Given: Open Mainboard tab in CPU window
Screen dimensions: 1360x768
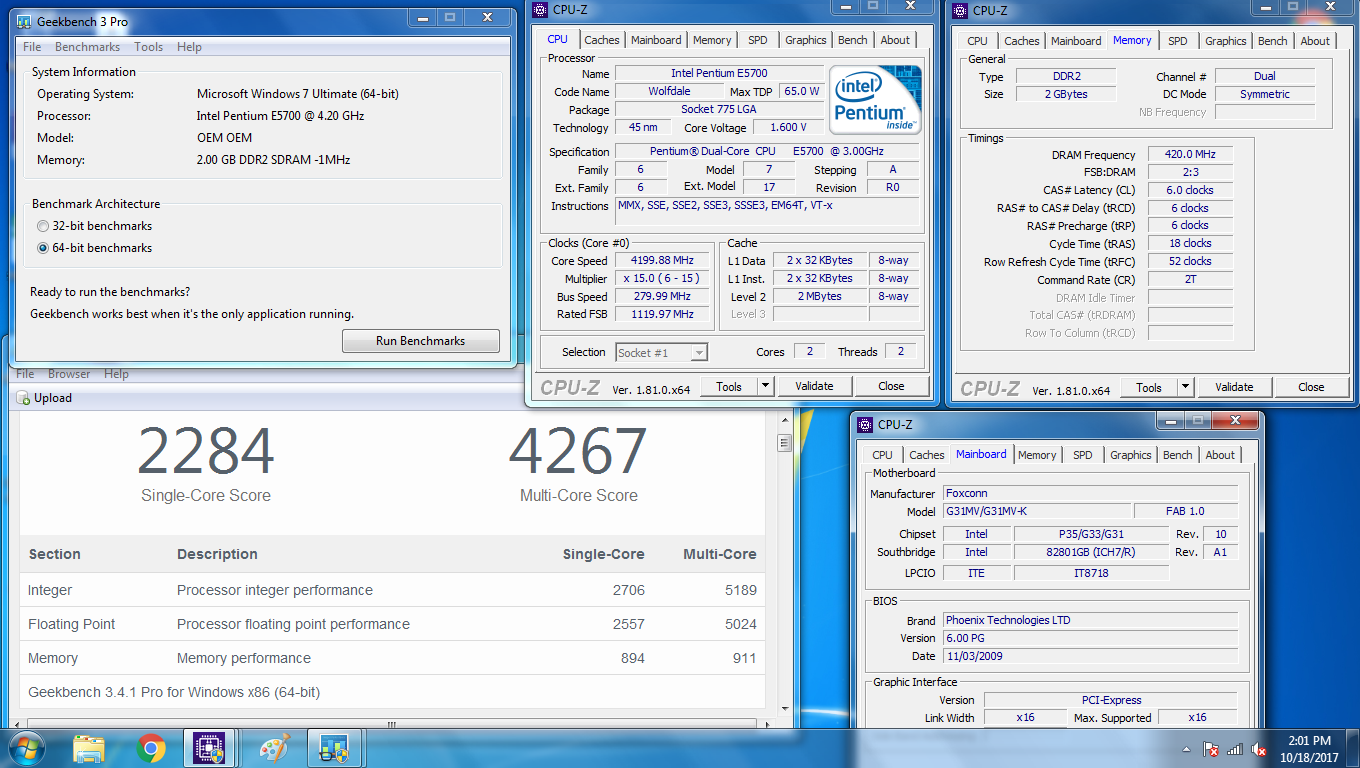Looking at the screenshot, I should point(656,40).
